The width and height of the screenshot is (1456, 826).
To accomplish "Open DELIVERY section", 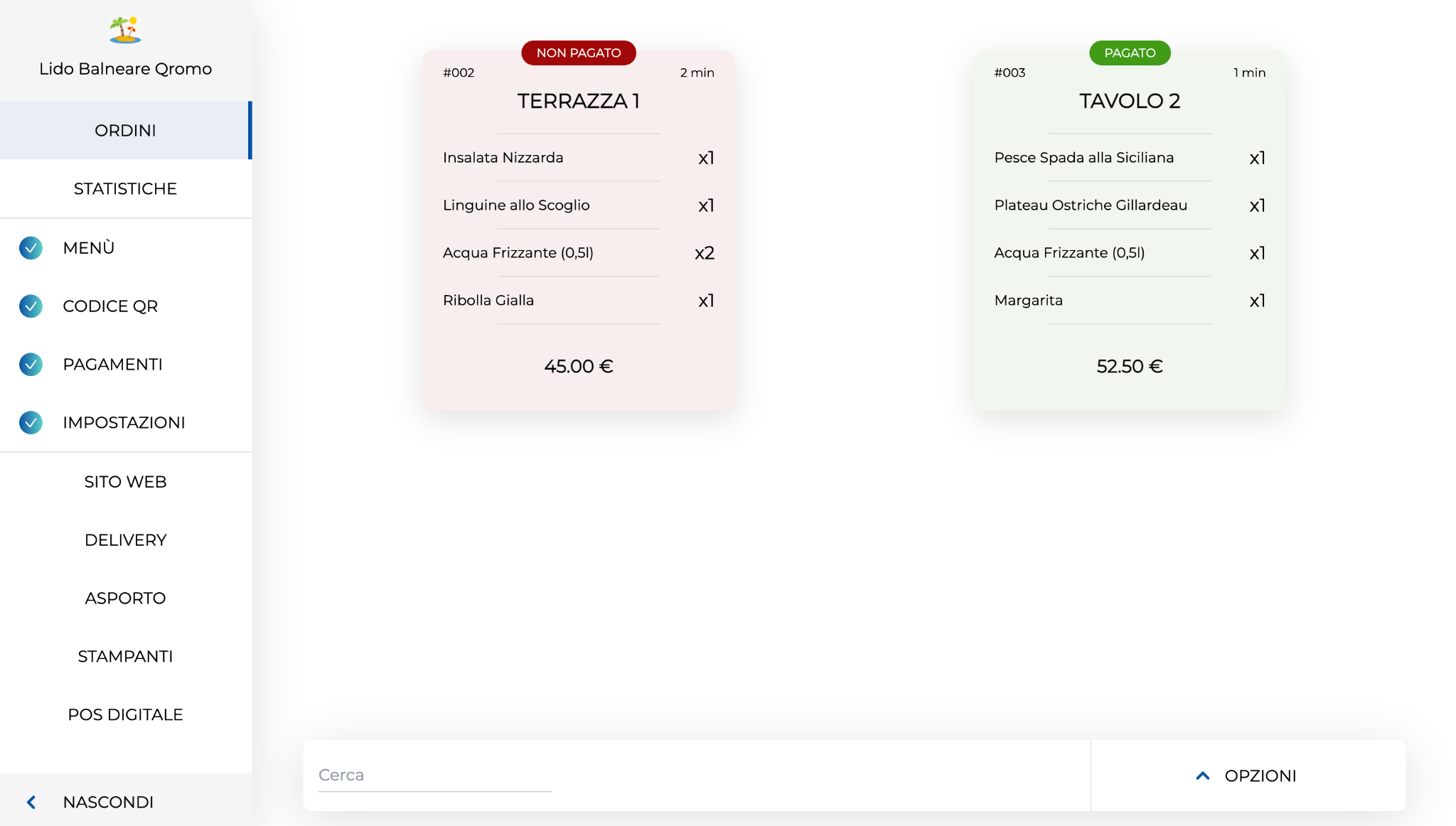I will coord(125,540).
